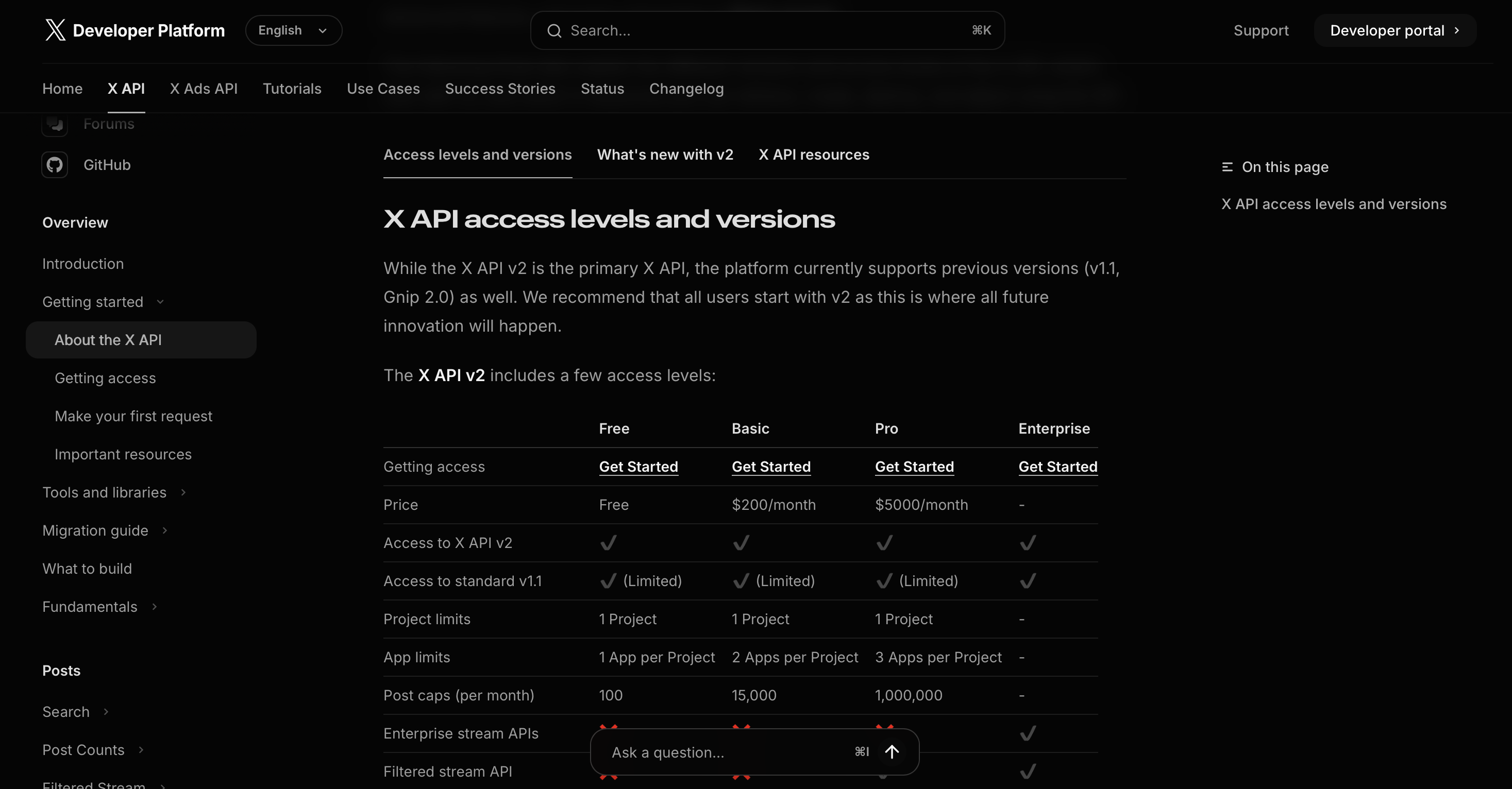Open the Changelog navigation item
The height and width of the screenshot is (789, 1512).
tap(686, 89)
